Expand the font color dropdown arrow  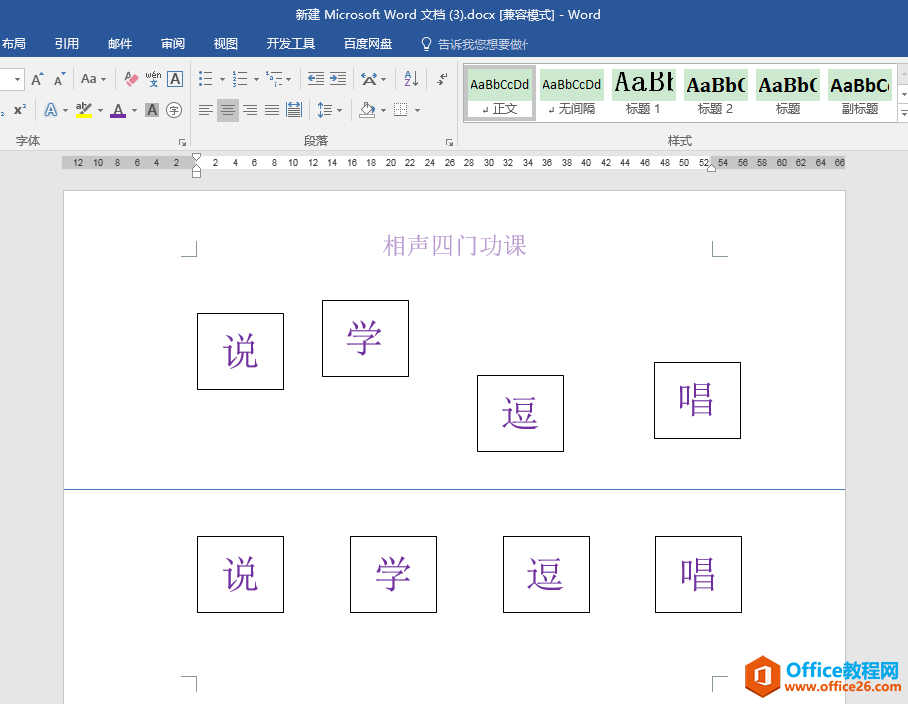134,110
